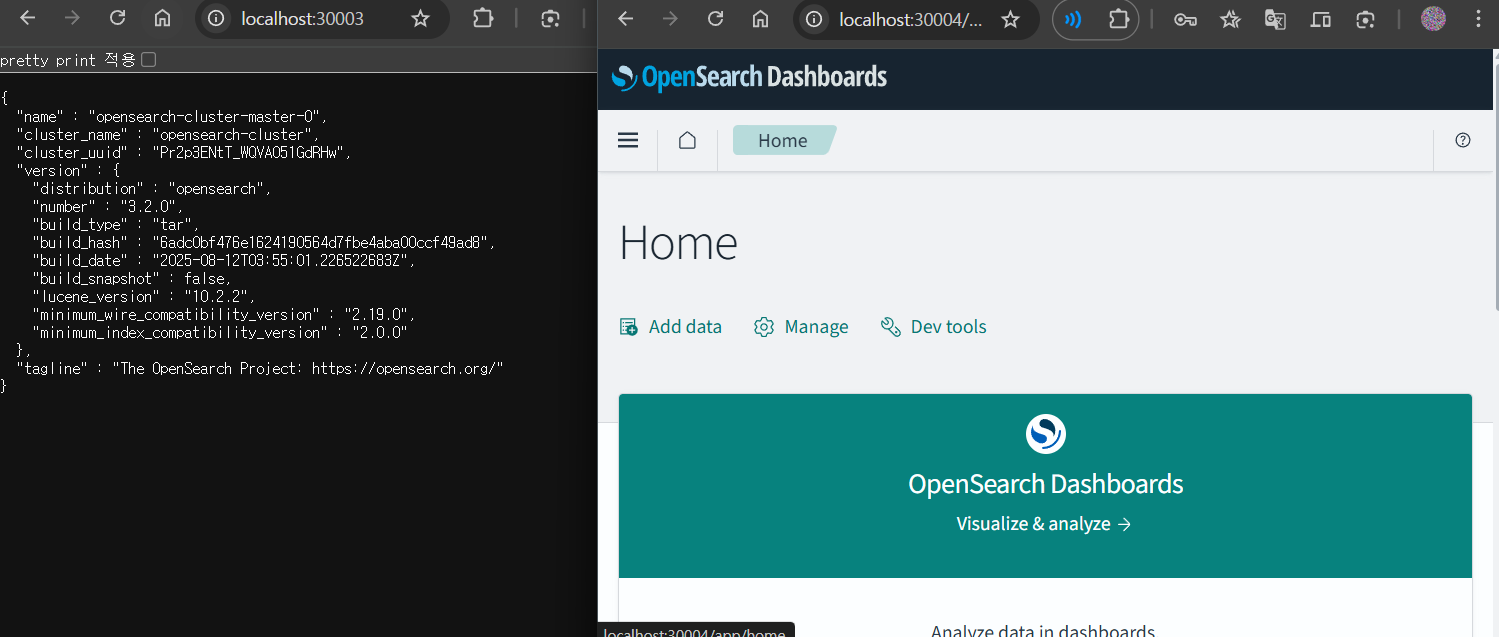Go back in the left browser window
Screen dimensions: 1499x637
click(x=28, y=18)
